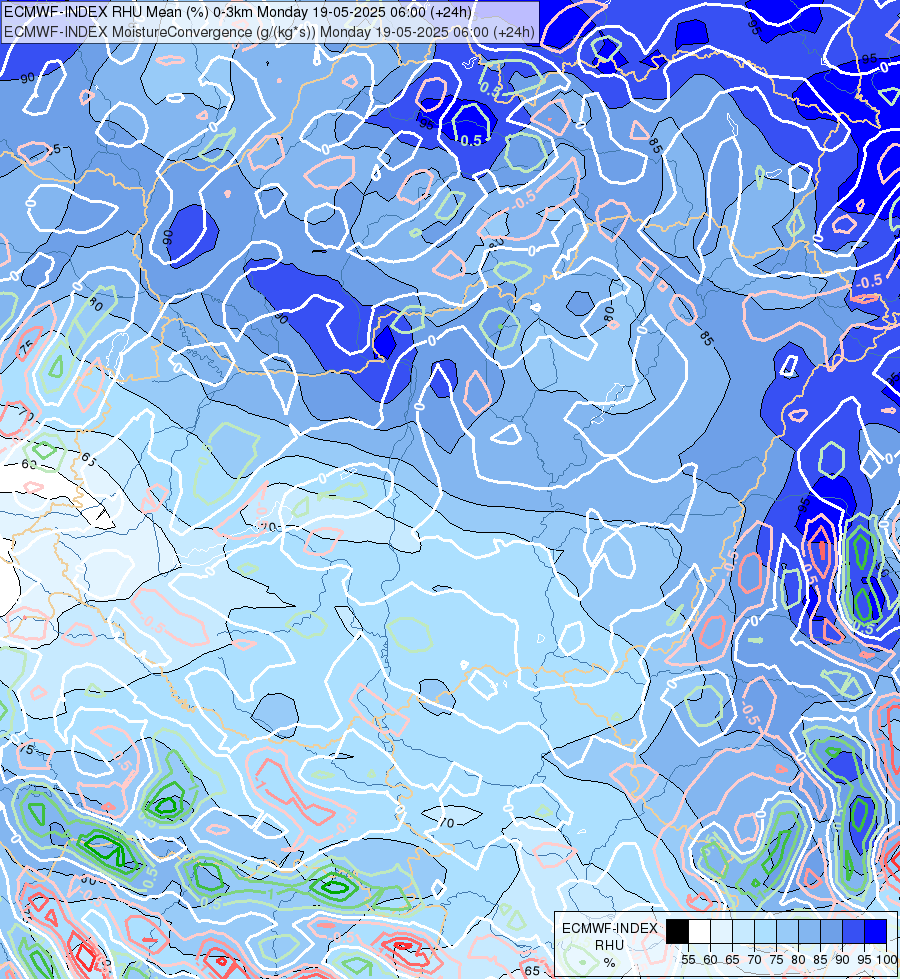Select the legend swatch for 65-70% humidity
The width and height of the screenshot is (900, 979).
coord(743,931)
